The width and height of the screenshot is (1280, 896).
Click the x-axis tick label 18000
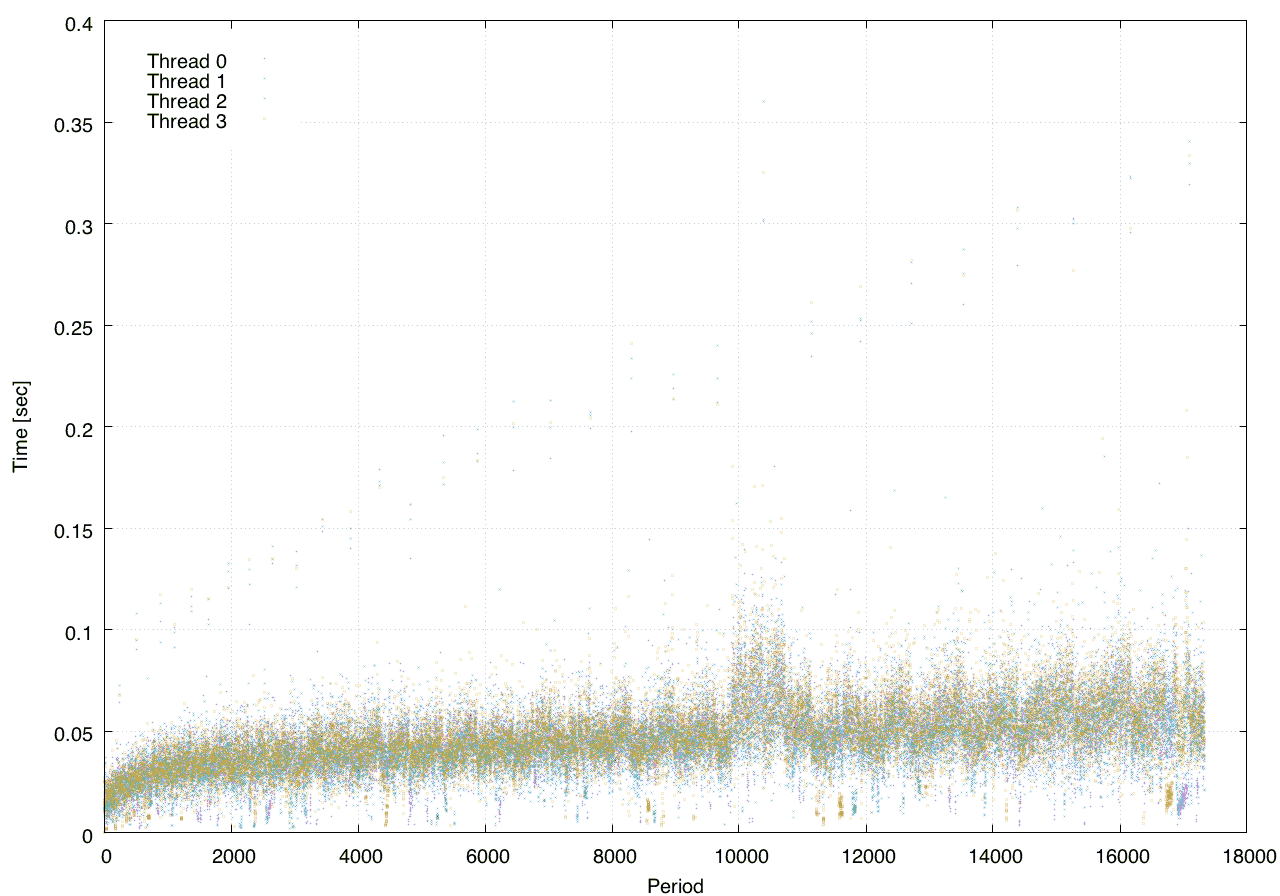1247,858
